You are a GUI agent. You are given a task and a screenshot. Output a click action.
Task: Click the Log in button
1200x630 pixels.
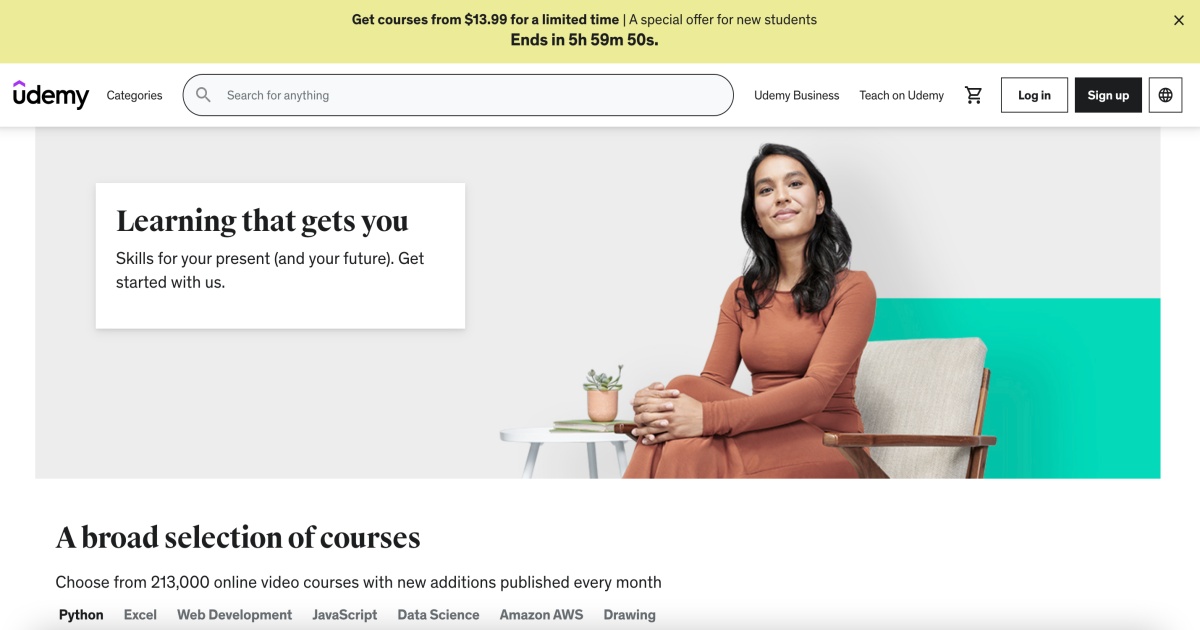(1034, 95)
